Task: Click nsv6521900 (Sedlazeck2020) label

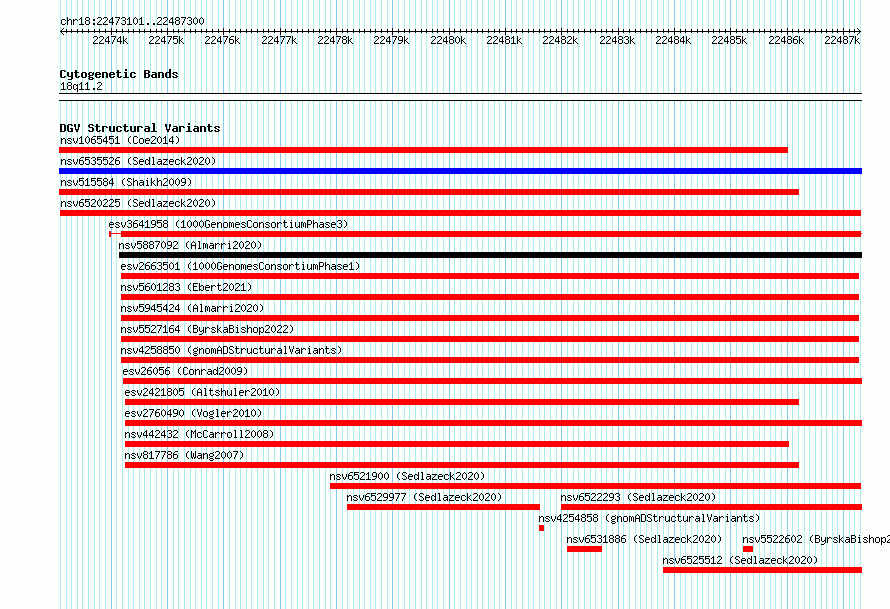Action: 408,476
